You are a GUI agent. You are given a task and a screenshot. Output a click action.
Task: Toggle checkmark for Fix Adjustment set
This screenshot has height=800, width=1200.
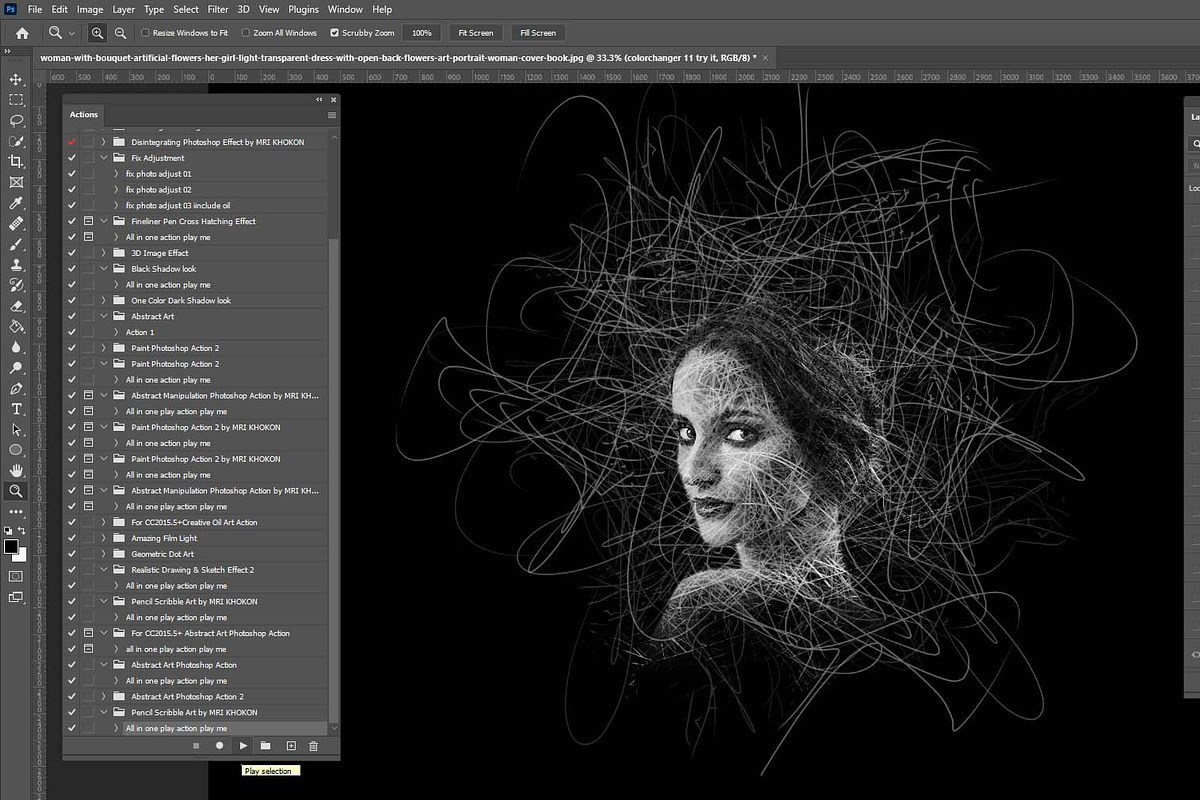coord(71,158)
